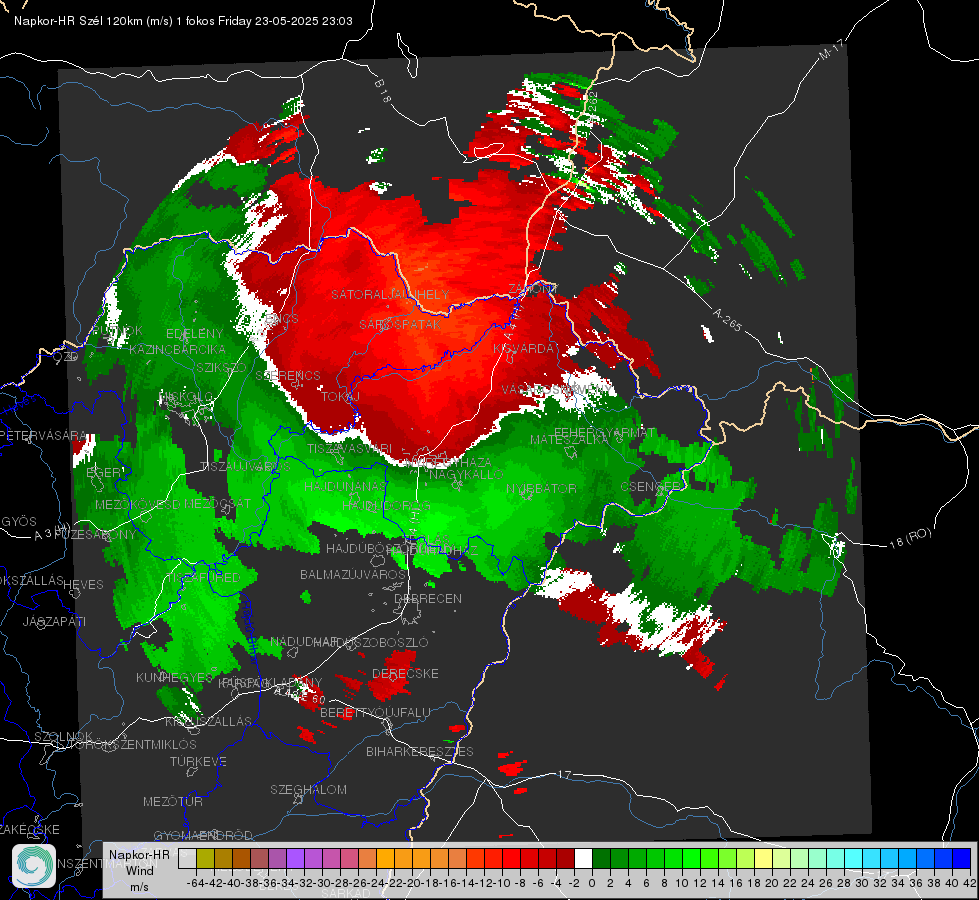Click the JÁSZAPÁTI label
The width and height of the screenshot is (979, 900).
(54, 621)
